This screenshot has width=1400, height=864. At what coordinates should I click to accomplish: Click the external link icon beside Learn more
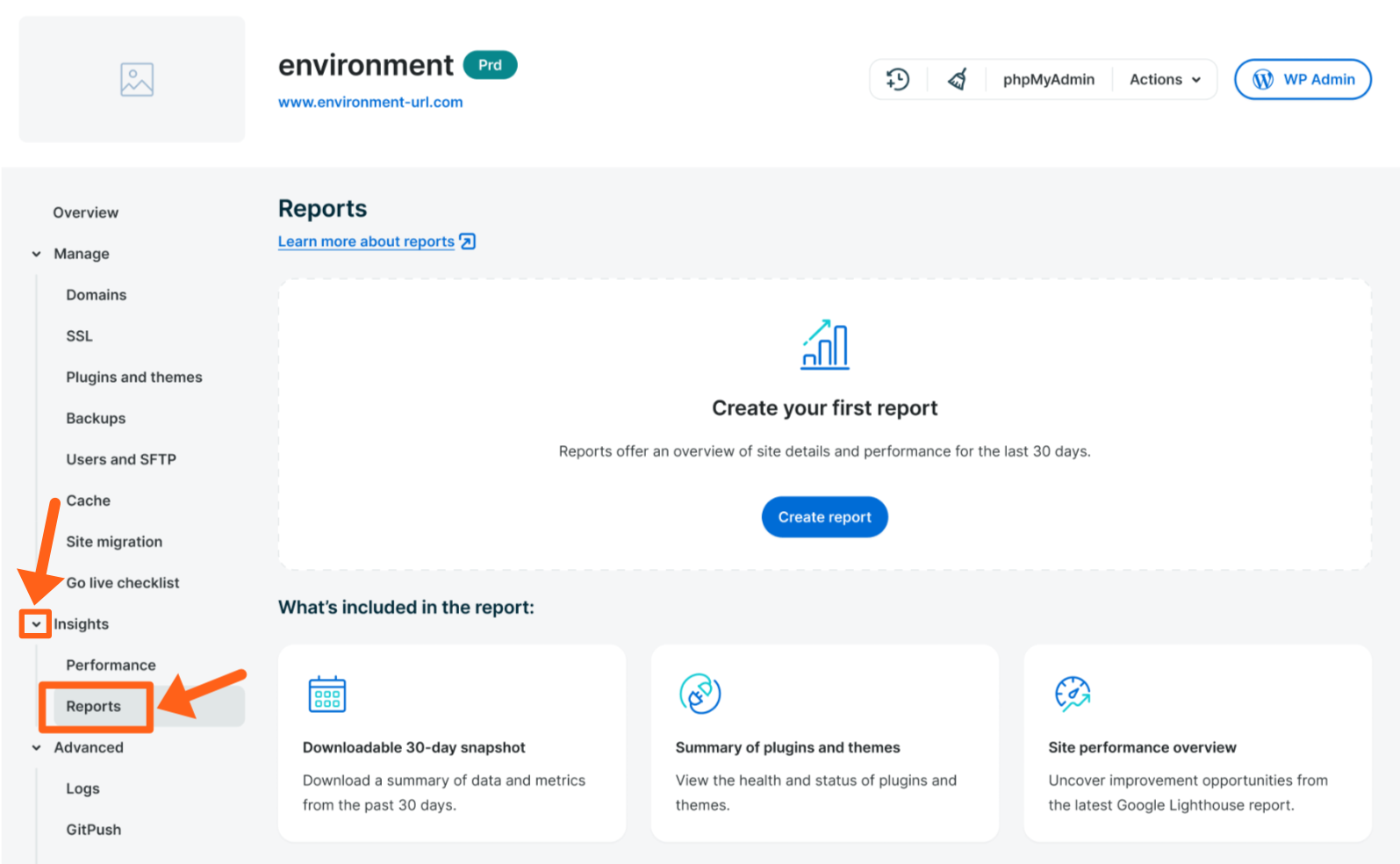(x=468, y=241)
